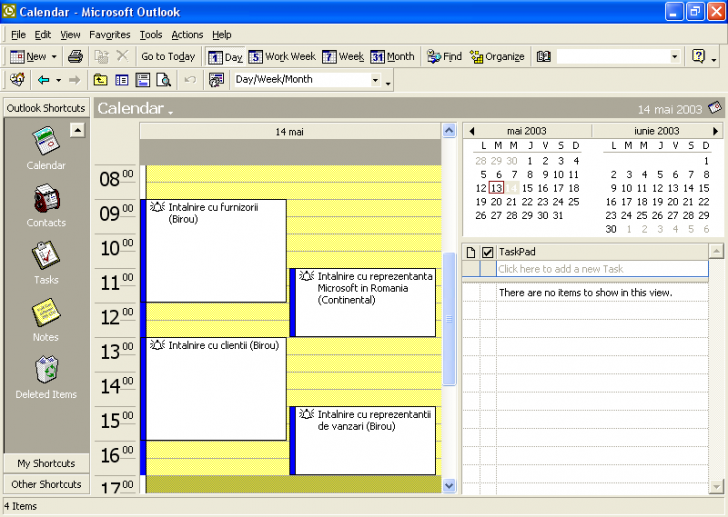Switch to Month view
Image resolution: width=728 pixels, height=517 pixels.
coord(392,57)
